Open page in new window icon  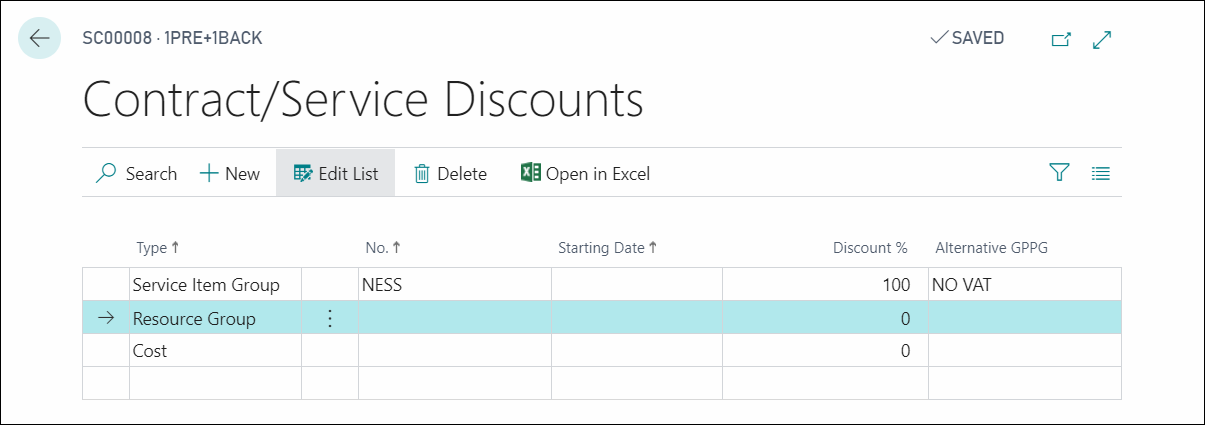tap(1061, 39)
